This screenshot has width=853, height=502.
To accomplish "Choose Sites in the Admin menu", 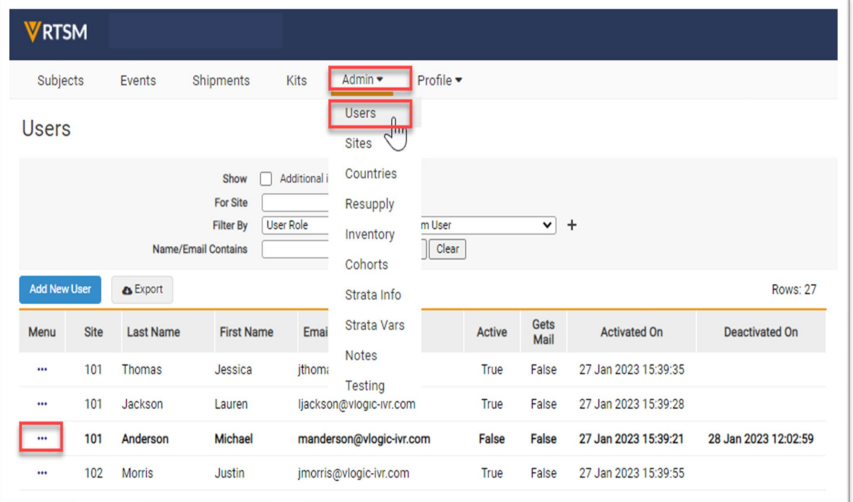I will coord(358,144).
